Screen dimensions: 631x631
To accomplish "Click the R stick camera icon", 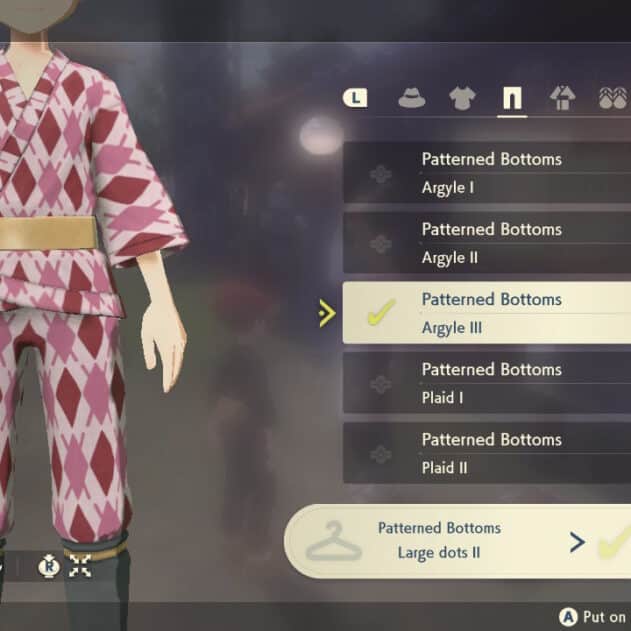I will (x=49, y=566).
